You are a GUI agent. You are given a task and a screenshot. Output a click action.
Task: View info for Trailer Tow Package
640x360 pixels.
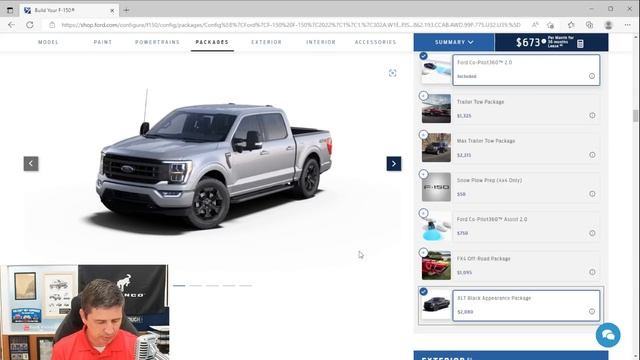pos(592,116)
